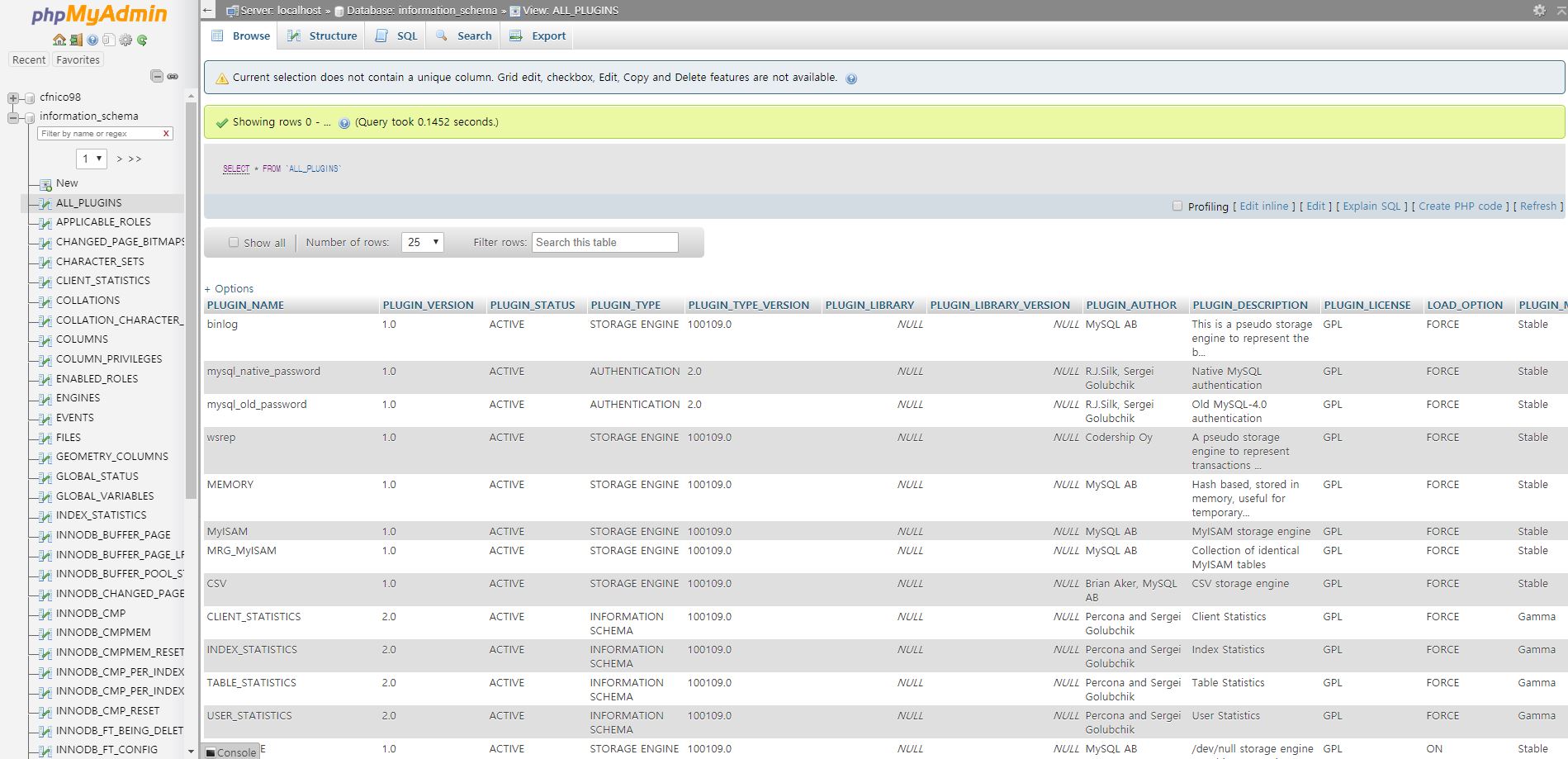The image size is (1568, 759).
Task: Click the link with main panel icon
Action: 173,76
